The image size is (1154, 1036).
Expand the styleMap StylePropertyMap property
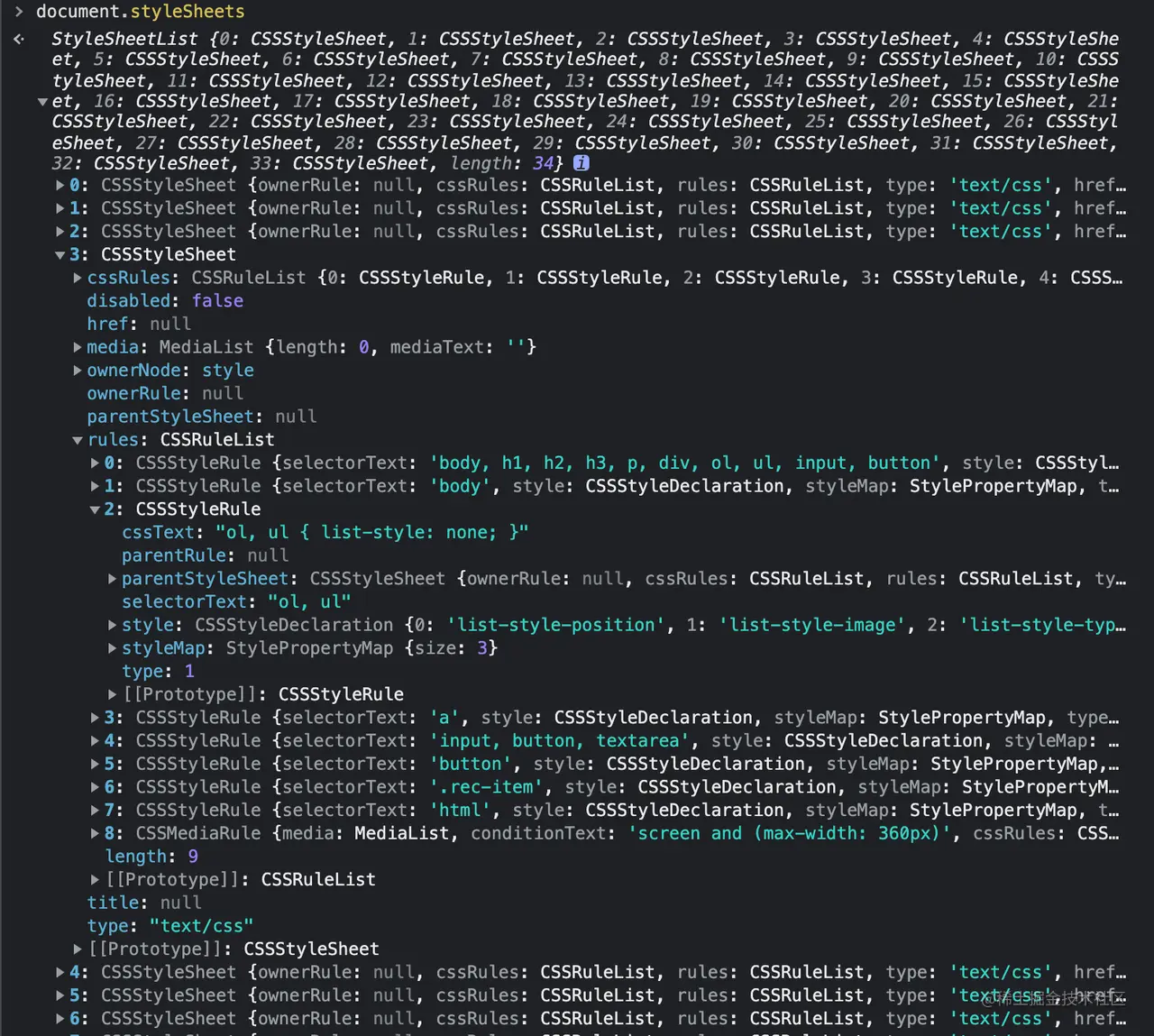113,648
